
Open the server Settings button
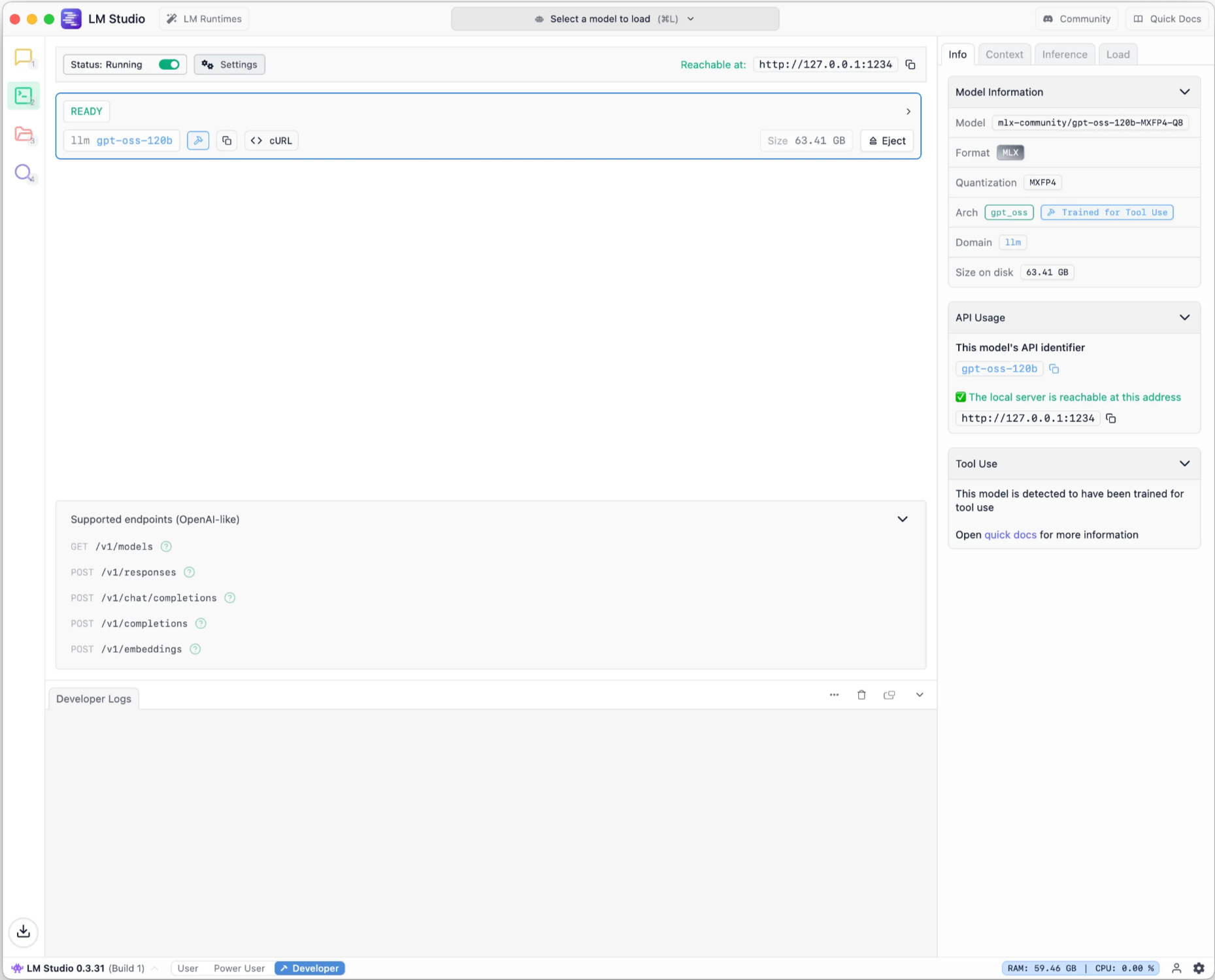pyautogui.click(x=229, y=65)
